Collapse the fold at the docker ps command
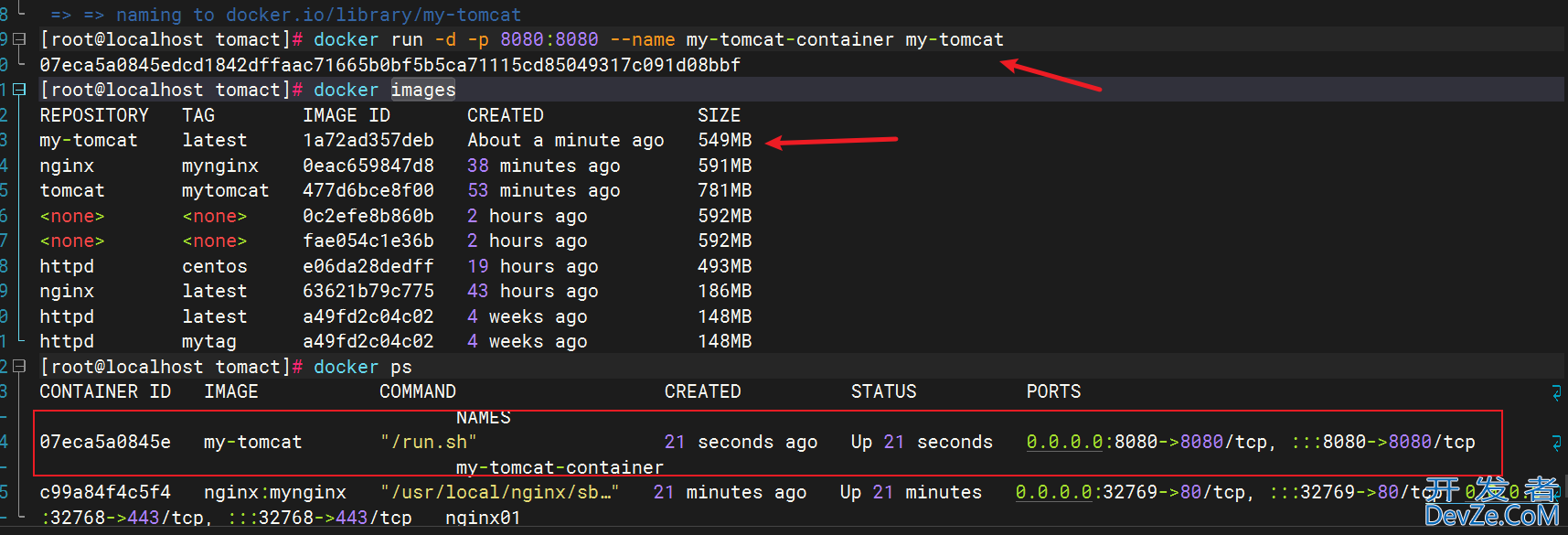 20,367
